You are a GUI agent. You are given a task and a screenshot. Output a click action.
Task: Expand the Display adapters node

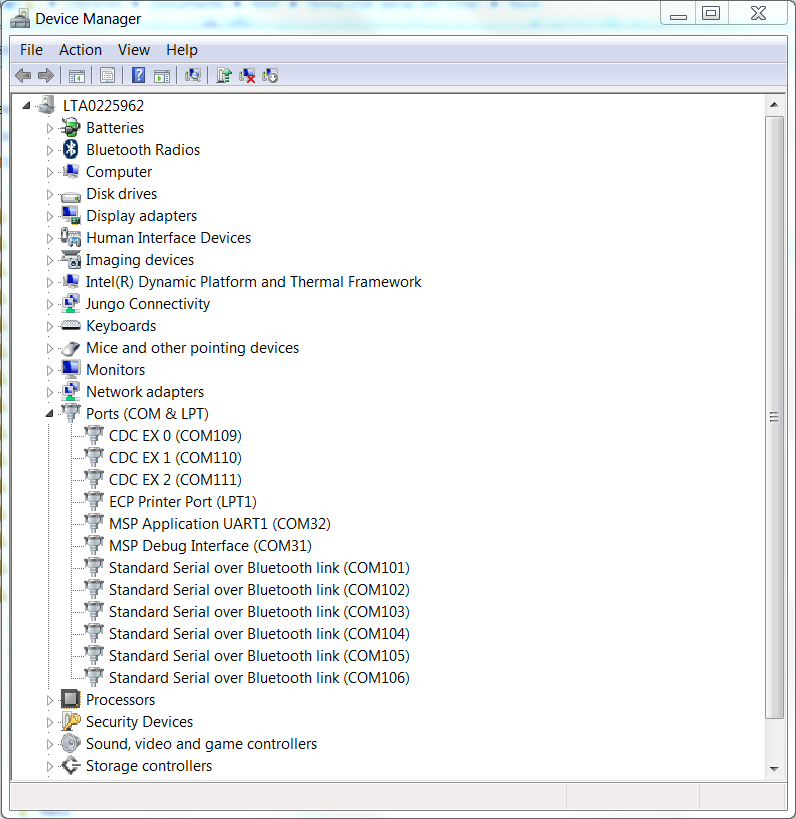click(x=50, y=216)
